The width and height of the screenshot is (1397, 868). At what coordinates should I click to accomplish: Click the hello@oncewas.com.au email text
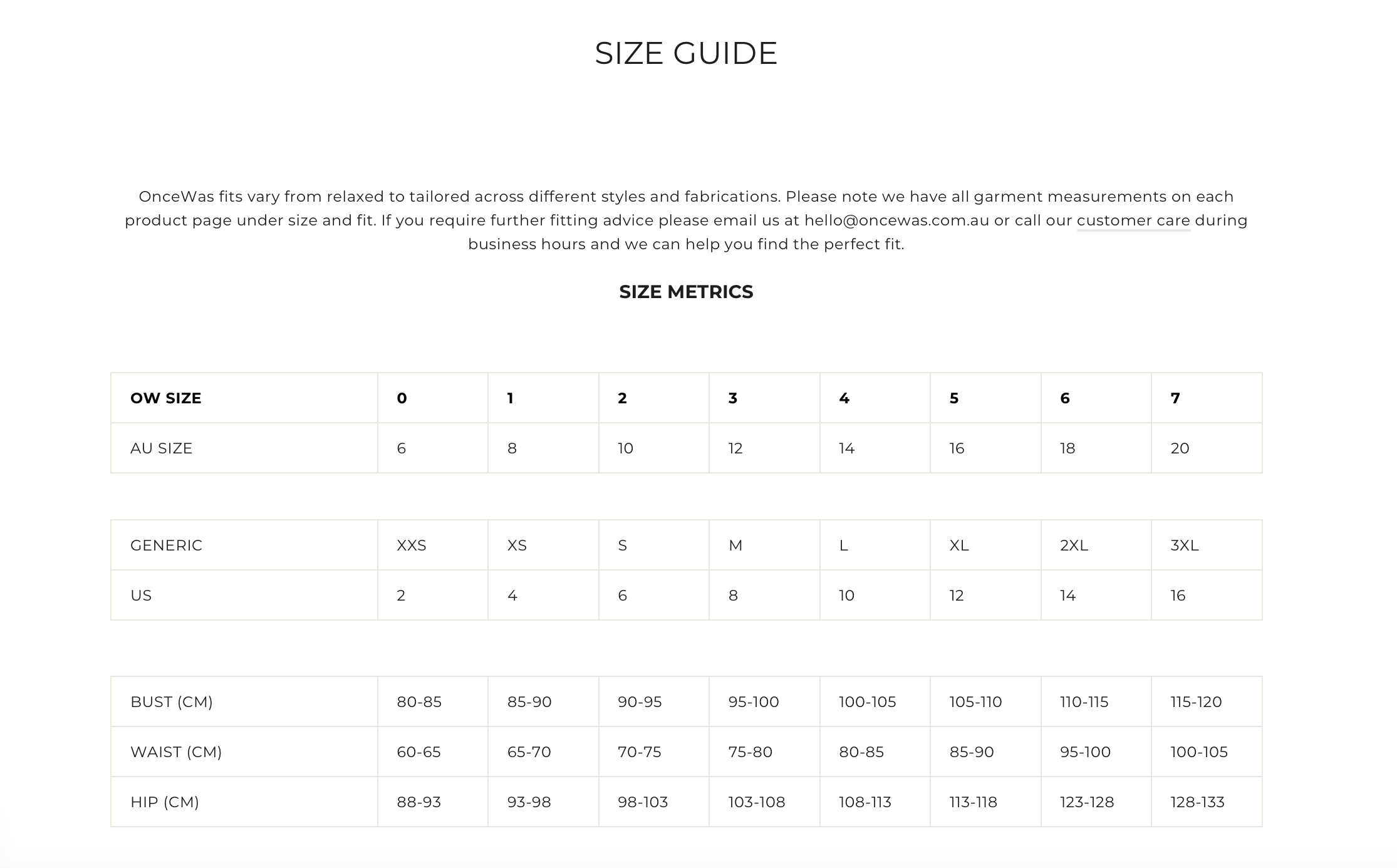896,220
